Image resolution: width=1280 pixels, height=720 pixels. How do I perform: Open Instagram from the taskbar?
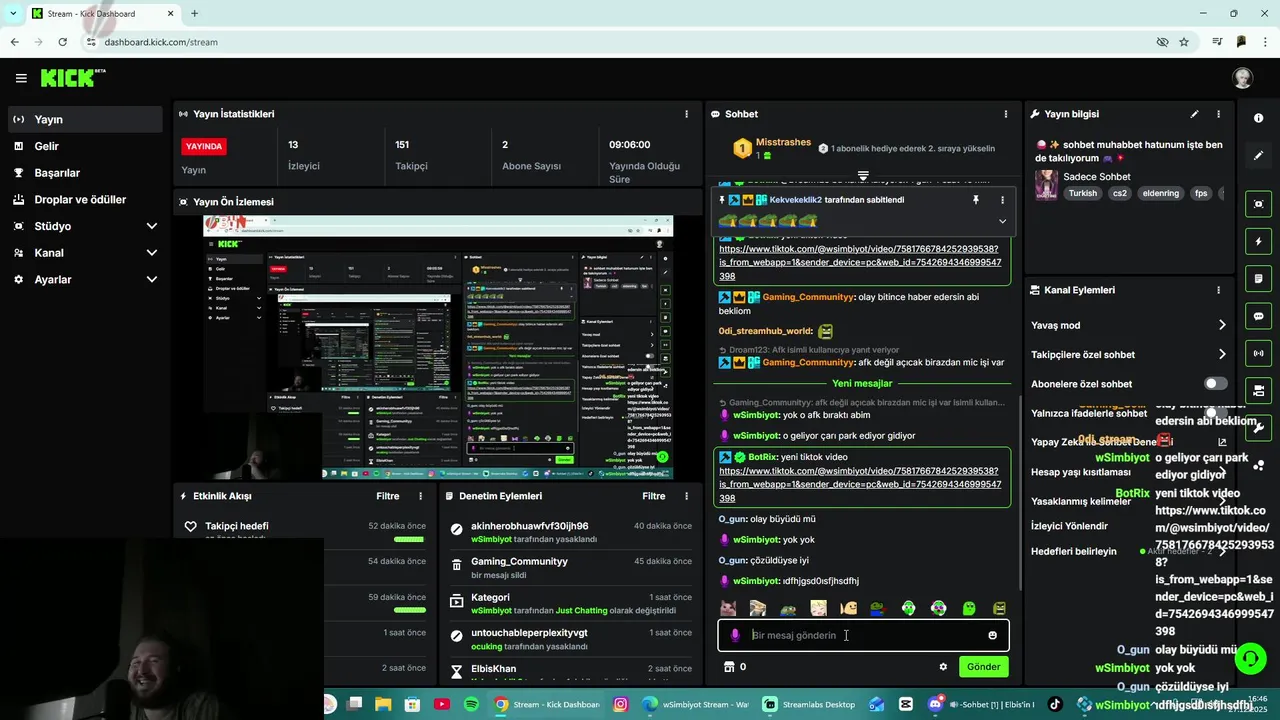tap(620, 704)
